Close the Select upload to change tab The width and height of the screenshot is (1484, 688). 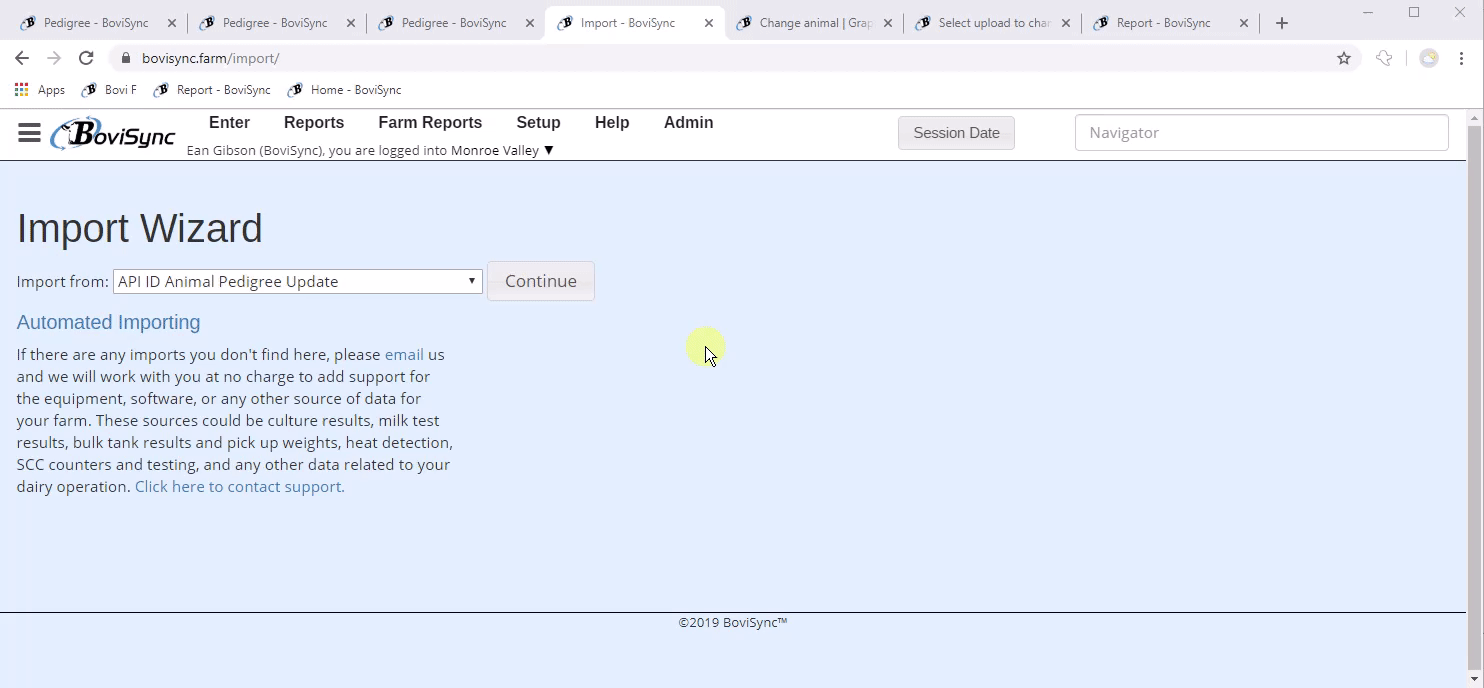tap(1066, 23)
